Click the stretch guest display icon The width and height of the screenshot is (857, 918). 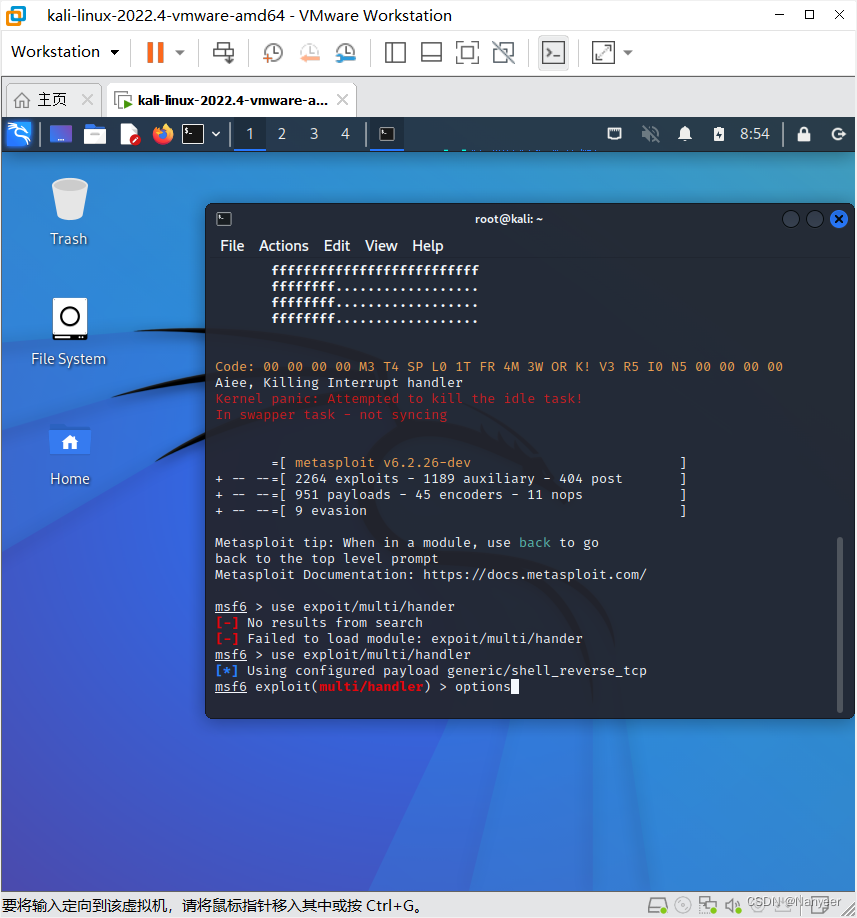coord(604,53)
